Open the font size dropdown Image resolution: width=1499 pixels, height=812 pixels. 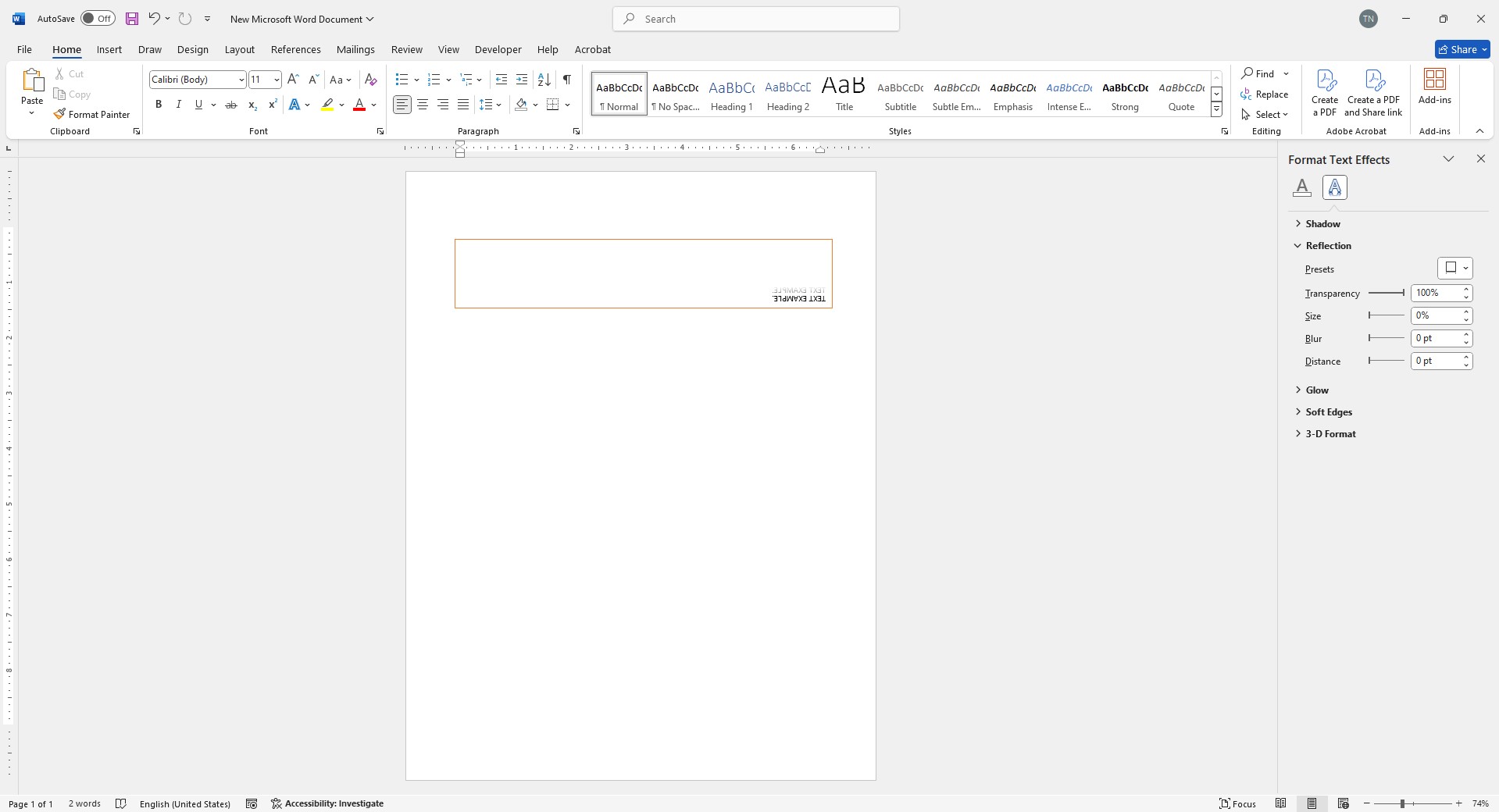click(276, 80)
